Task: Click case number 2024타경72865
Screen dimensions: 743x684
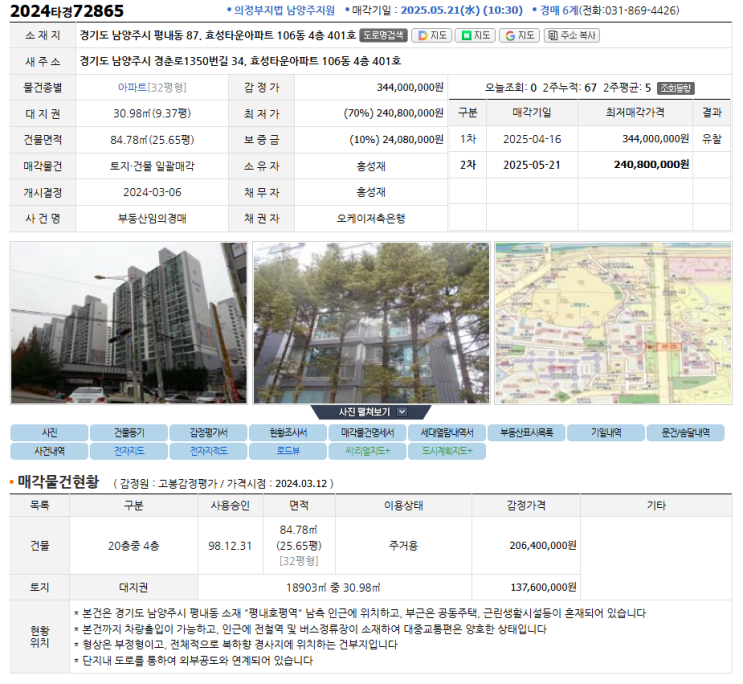Action: pyautogui.click(x=67, y=11)
